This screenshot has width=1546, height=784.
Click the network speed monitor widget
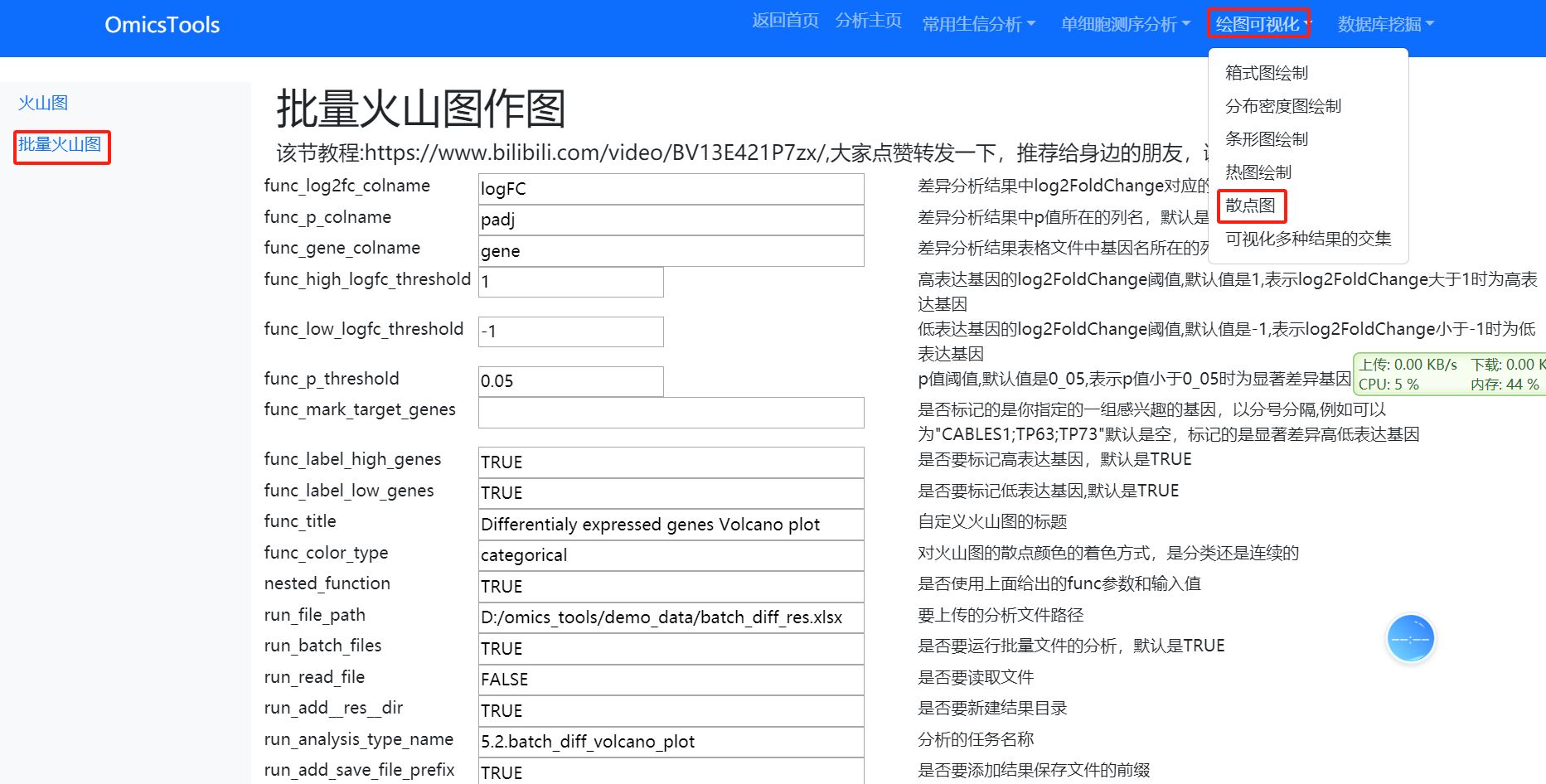point(1450,375)
